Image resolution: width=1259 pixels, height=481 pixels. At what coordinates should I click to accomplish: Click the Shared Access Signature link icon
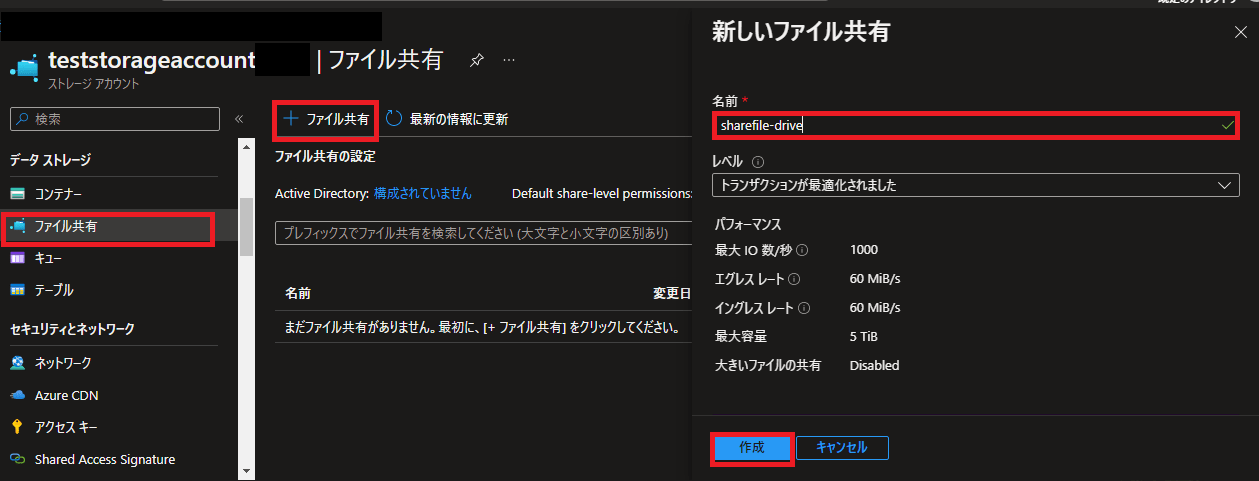(18, 459)
